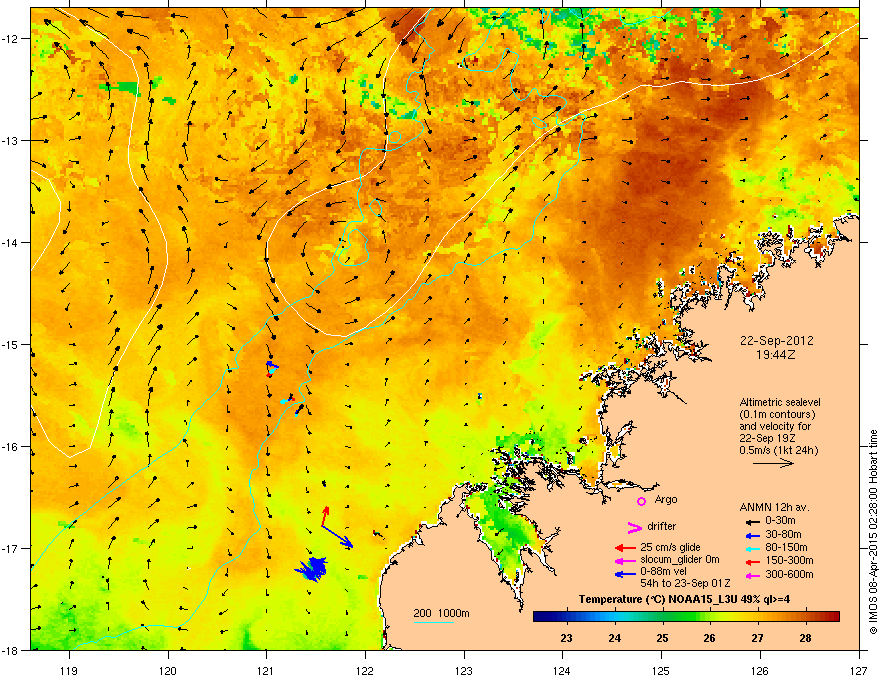Select the 'slocum_glider 0m' label
The width and height of the screenshot is (880, 680).
(680, 560)
